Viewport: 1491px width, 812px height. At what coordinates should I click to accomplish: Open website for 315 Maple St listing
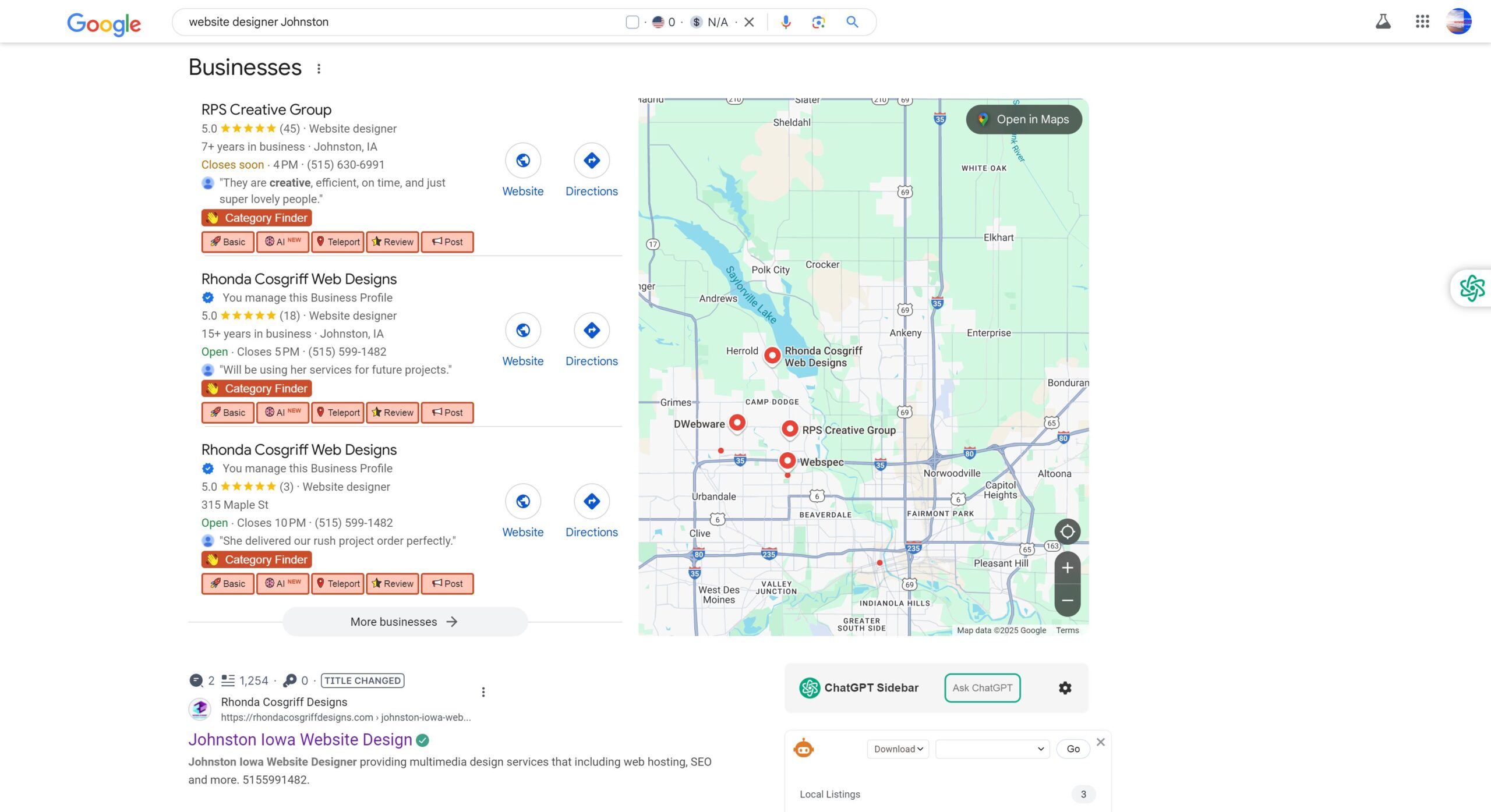pos(523,501)
